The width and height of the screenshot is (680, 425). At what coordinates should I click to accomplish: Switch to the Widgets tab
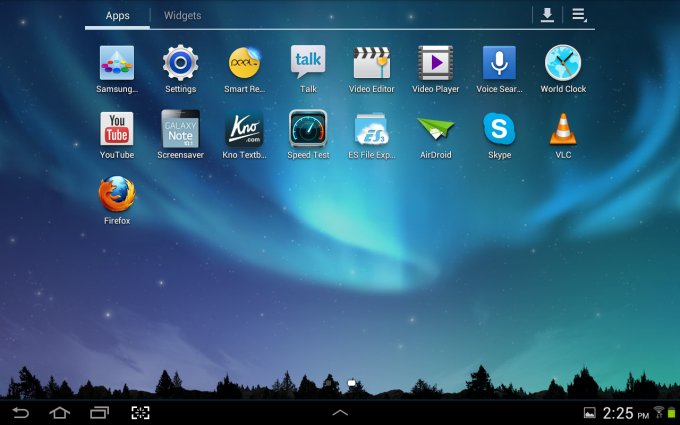[183, 16]
